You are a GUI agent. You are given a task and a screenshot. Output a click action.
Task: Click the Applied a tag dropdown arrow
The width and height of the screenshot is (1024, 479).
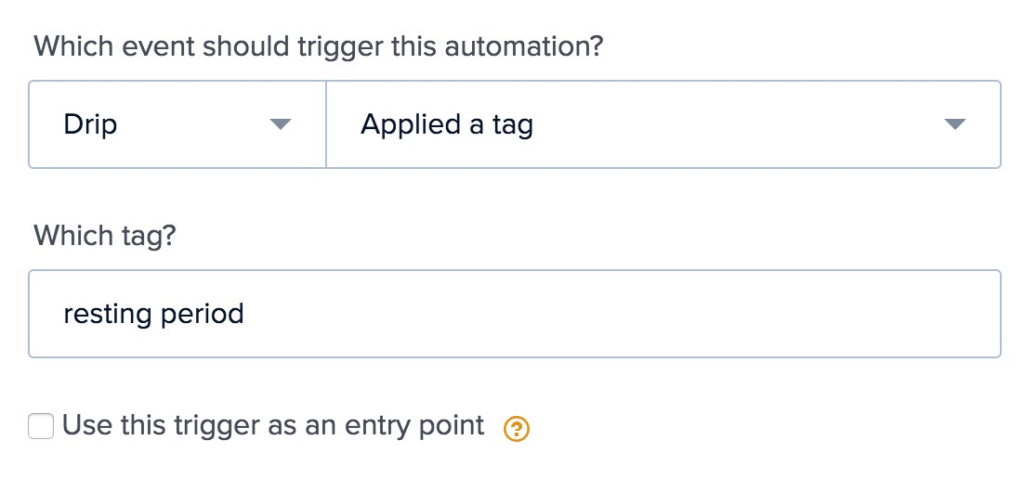(955, 124)
